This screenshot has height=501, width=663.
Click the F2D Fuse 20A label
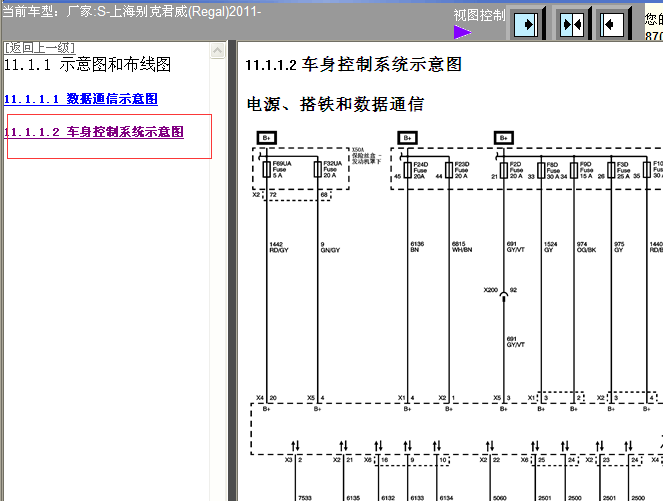[516, 170]
